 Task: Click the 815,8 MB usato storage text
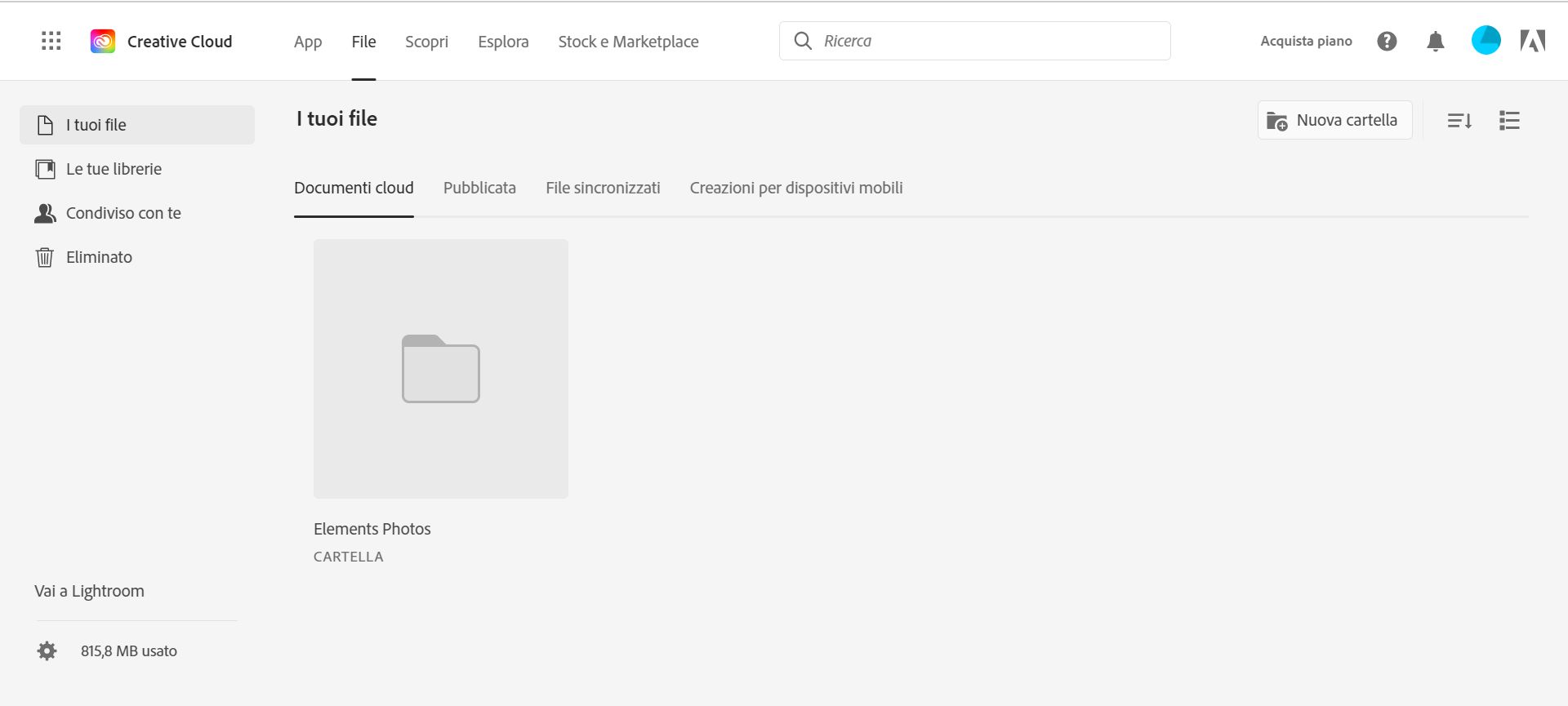[129, 650]
